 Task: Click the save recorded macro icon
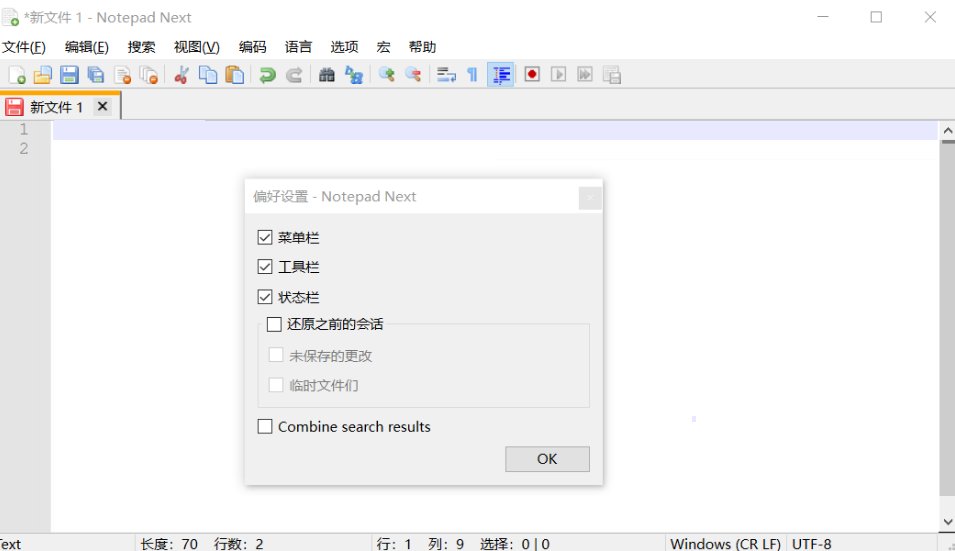(x=611, y=75)
